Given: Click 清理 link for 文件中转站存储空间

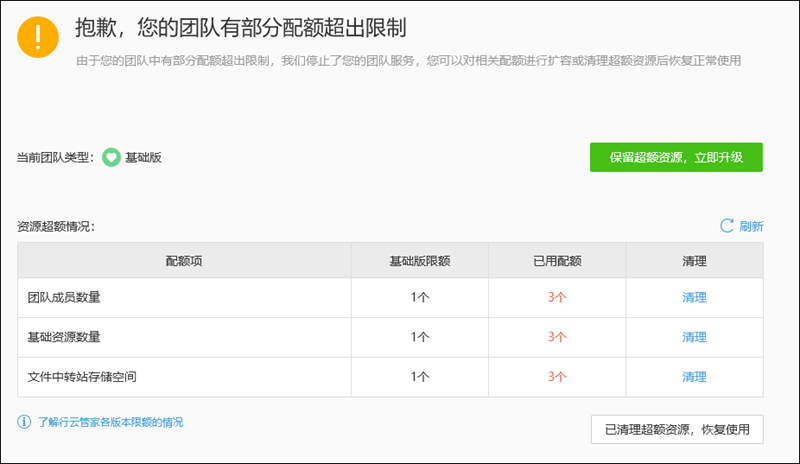Looking at the screenshot, I should (x=694, y=377).
